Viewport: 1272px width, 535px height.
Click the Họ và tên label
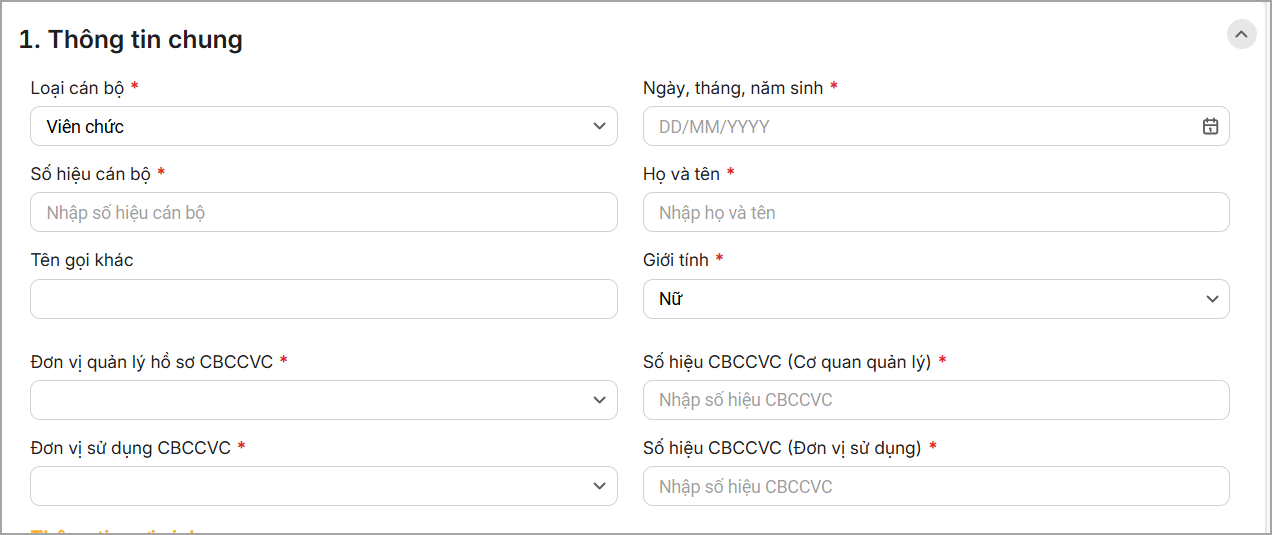tap(681, 174)
